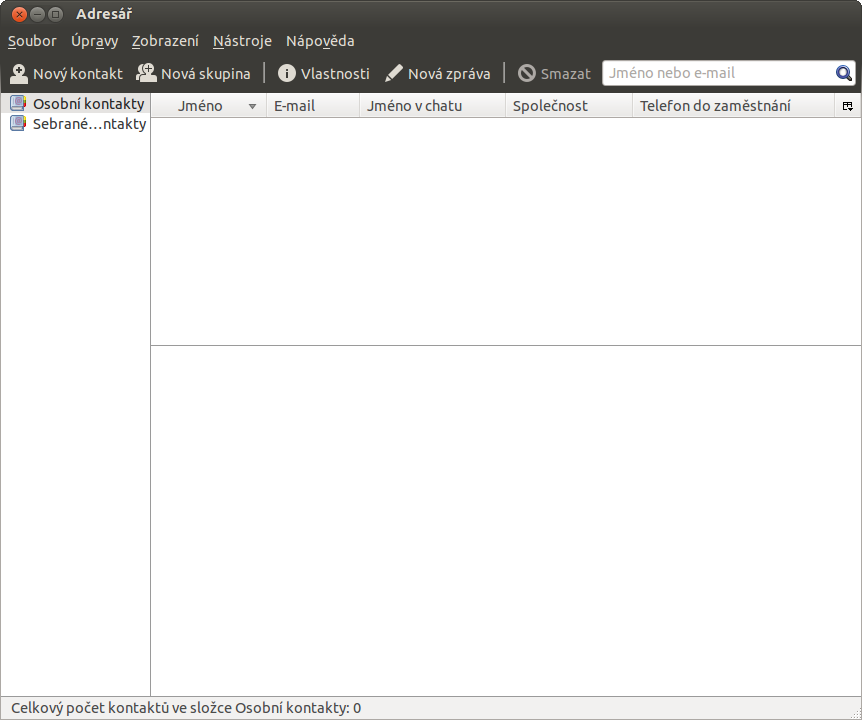862x720 pixels.
Task: Click the Smazat prohibition icon
Action: coord(527,73)
